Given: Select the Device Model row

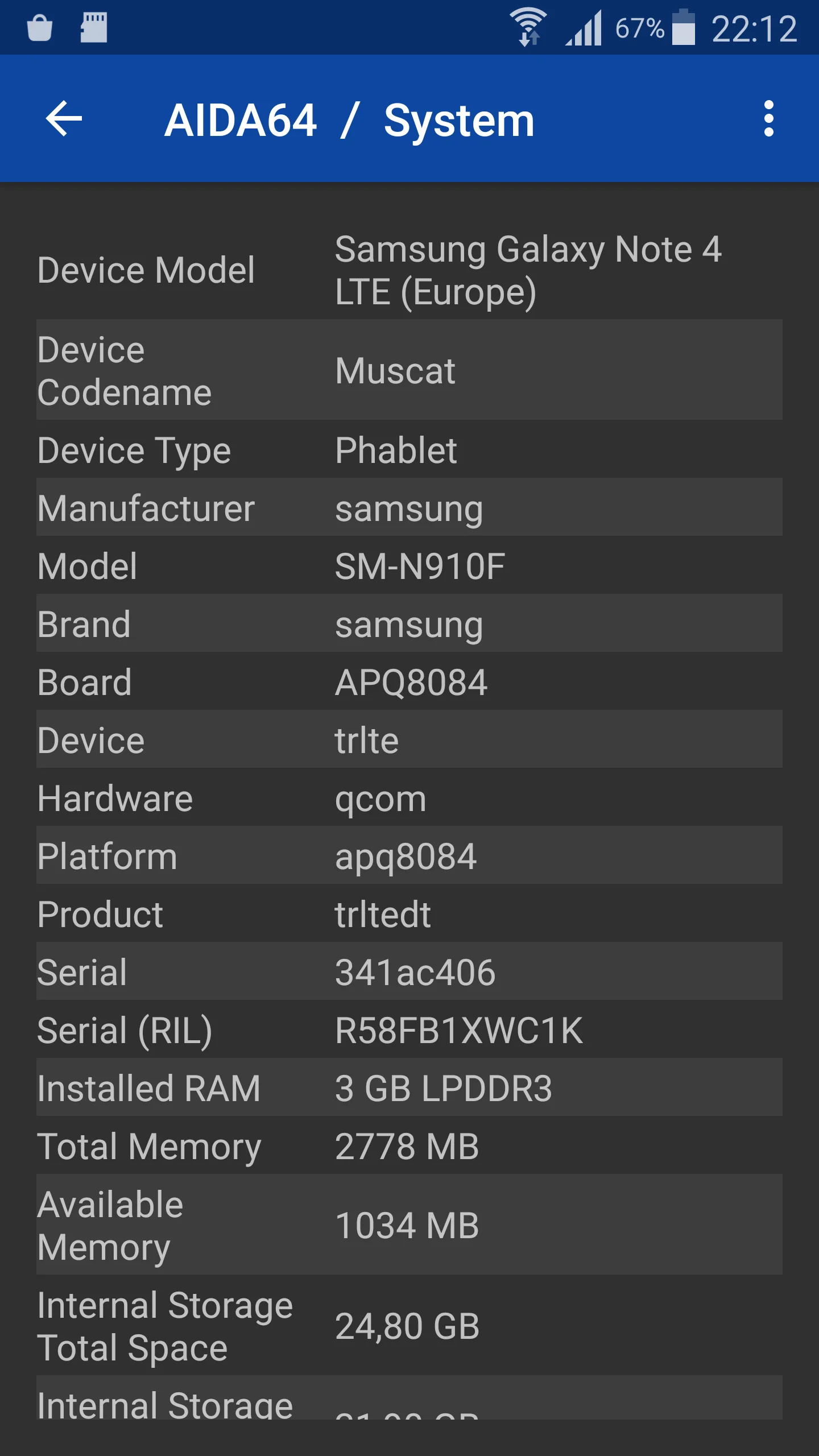Looking at the screenshot, I should tap(409, 270).
